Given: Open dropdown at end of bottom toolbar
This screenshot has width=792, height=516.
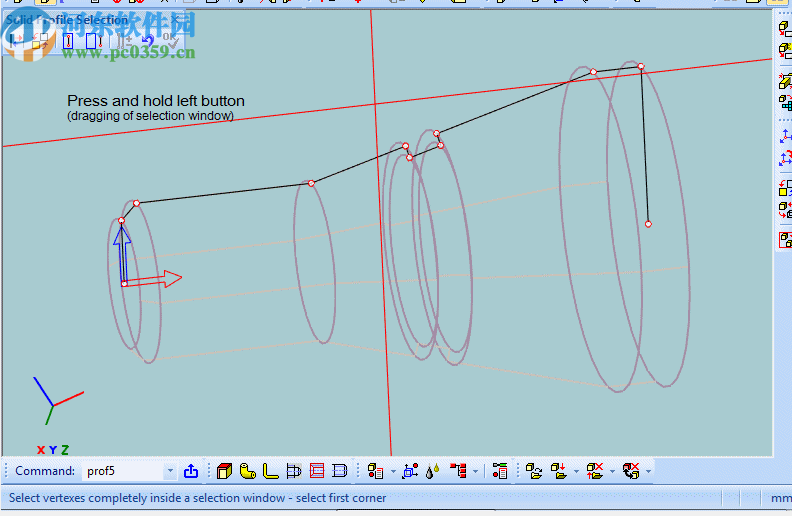Looking at the screenshot, I should [x=649, y=472].
